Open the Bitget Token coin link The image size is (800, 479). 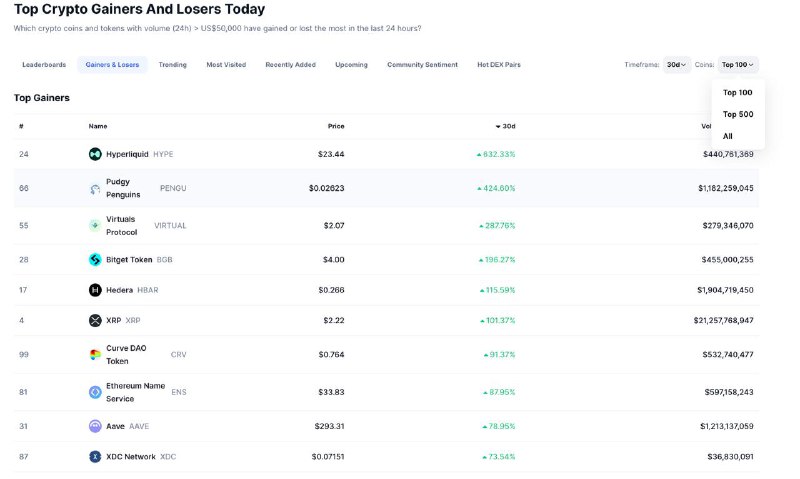[x=129, y=260]
